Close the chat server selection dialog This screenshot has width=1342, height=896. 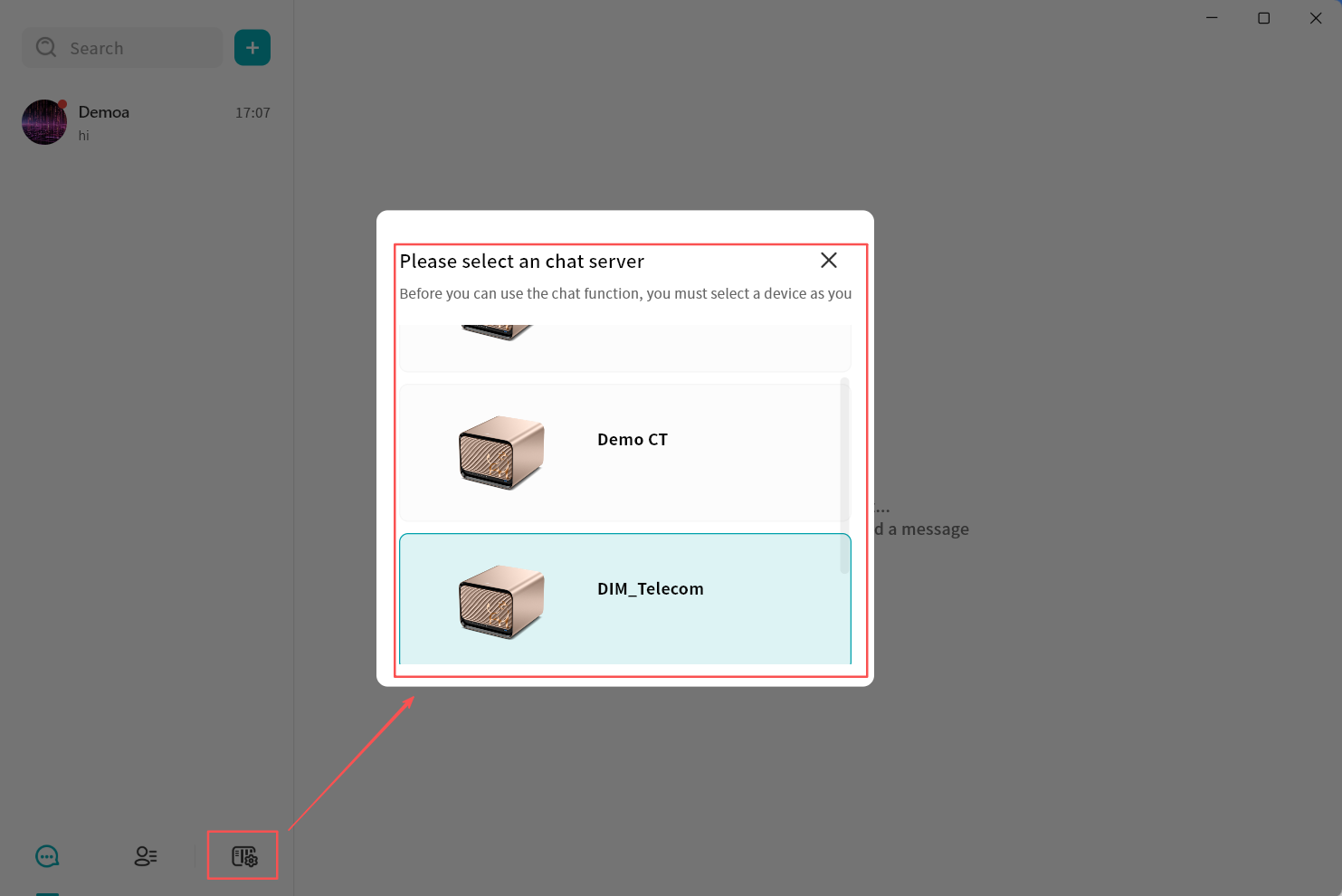click(828, 261)
